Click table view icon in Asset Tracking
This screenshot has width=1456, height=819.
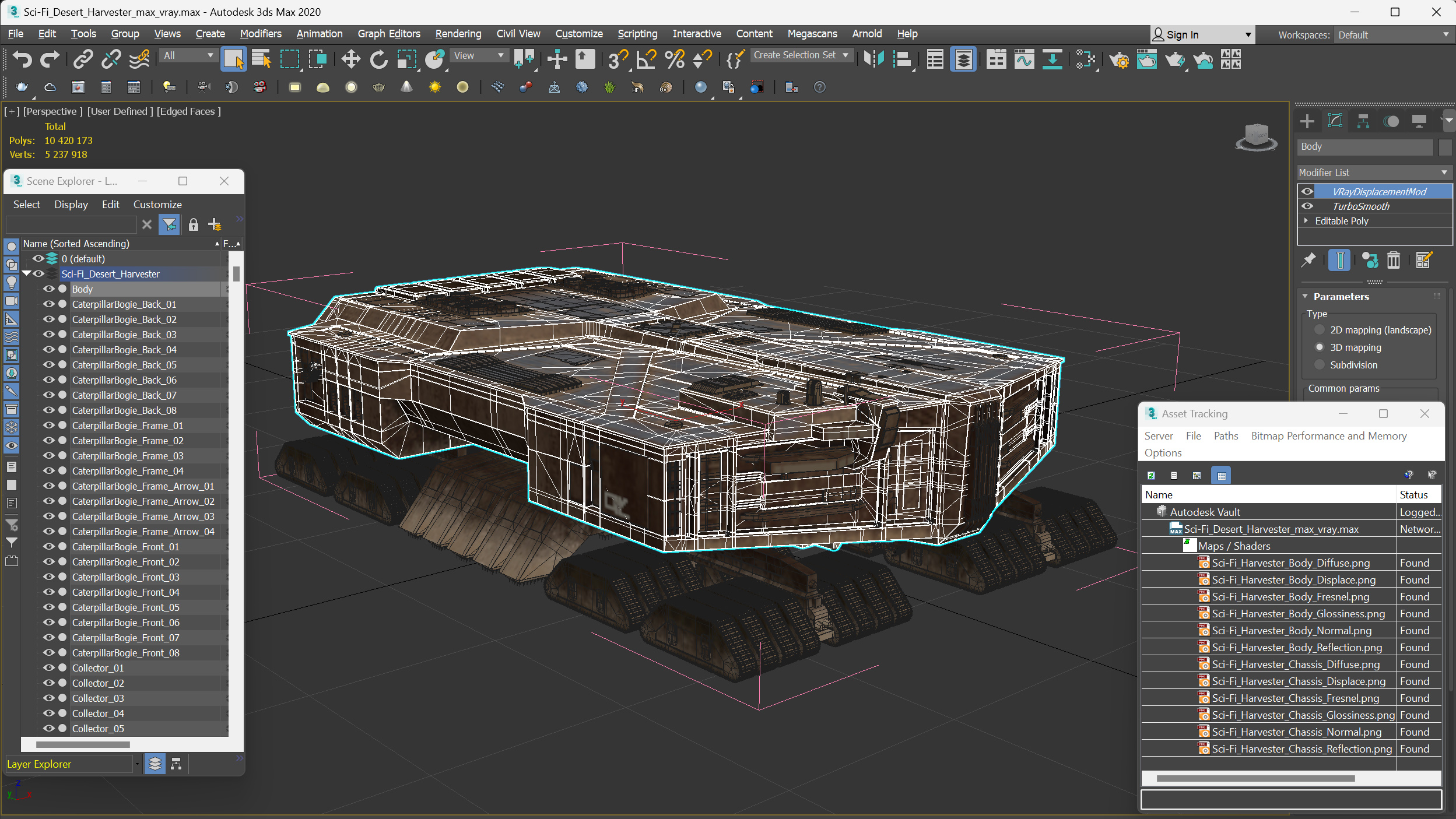pyautogui.click(x=1221, y=476)
